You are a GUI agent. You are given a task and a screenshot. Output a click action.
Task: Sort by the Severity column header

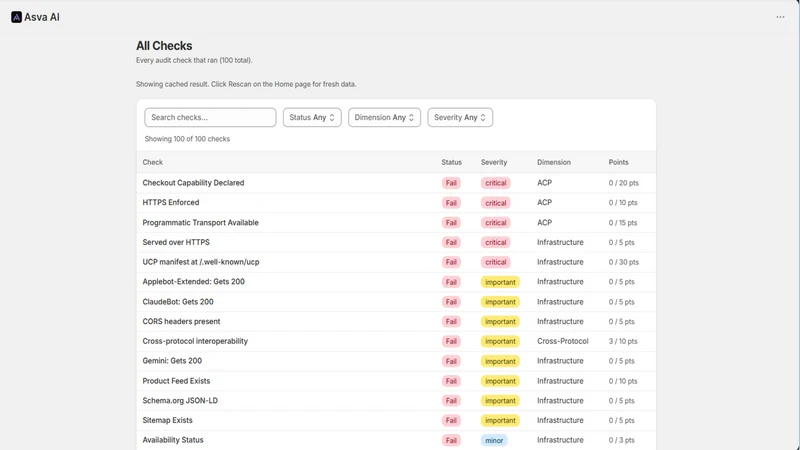click(x=494, y=162)
